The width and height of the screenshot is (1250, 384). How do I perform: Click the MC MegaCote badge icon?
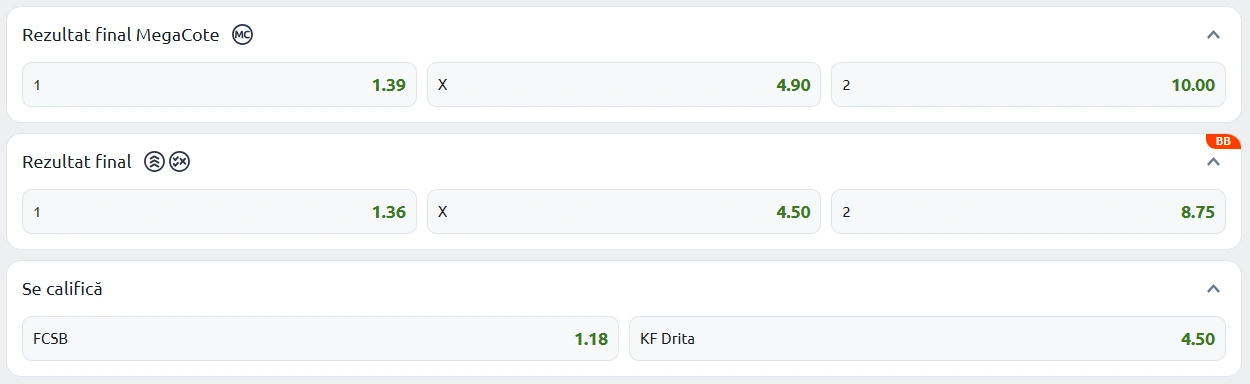(x=242, y=35)
